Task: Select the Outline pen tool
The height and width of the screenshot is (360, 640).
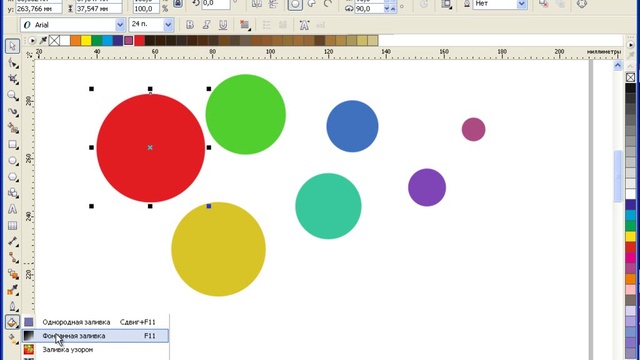Action: tap(13, 306)
